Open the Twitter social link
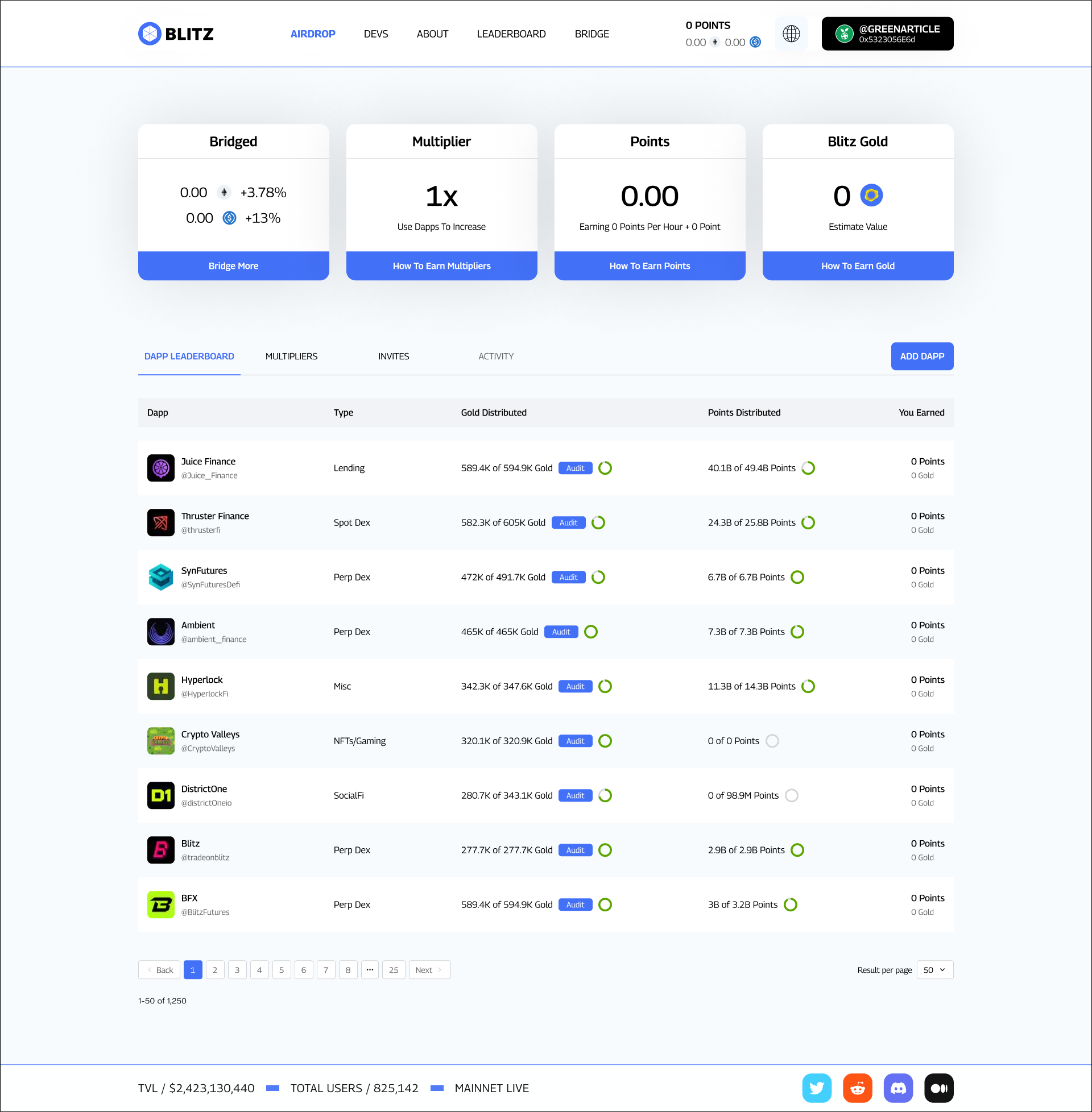The height and width of the screenshot is (1112, 1092). point(817,1088)
